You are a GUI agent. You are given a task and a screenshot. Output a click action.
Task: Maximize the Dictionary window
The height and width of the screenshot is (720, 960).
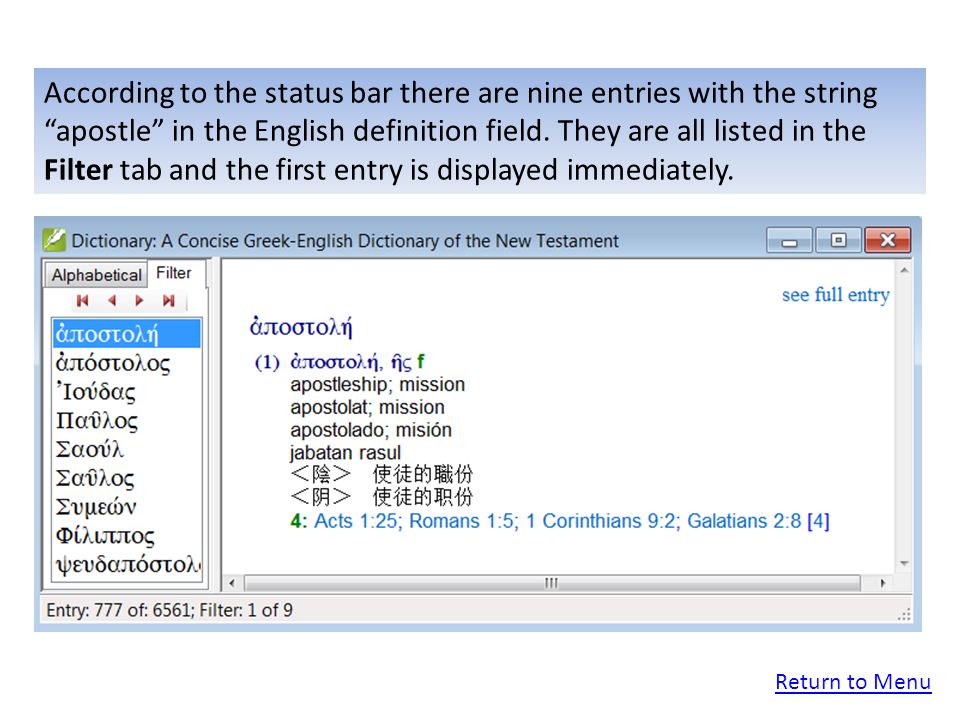[838, 240]
